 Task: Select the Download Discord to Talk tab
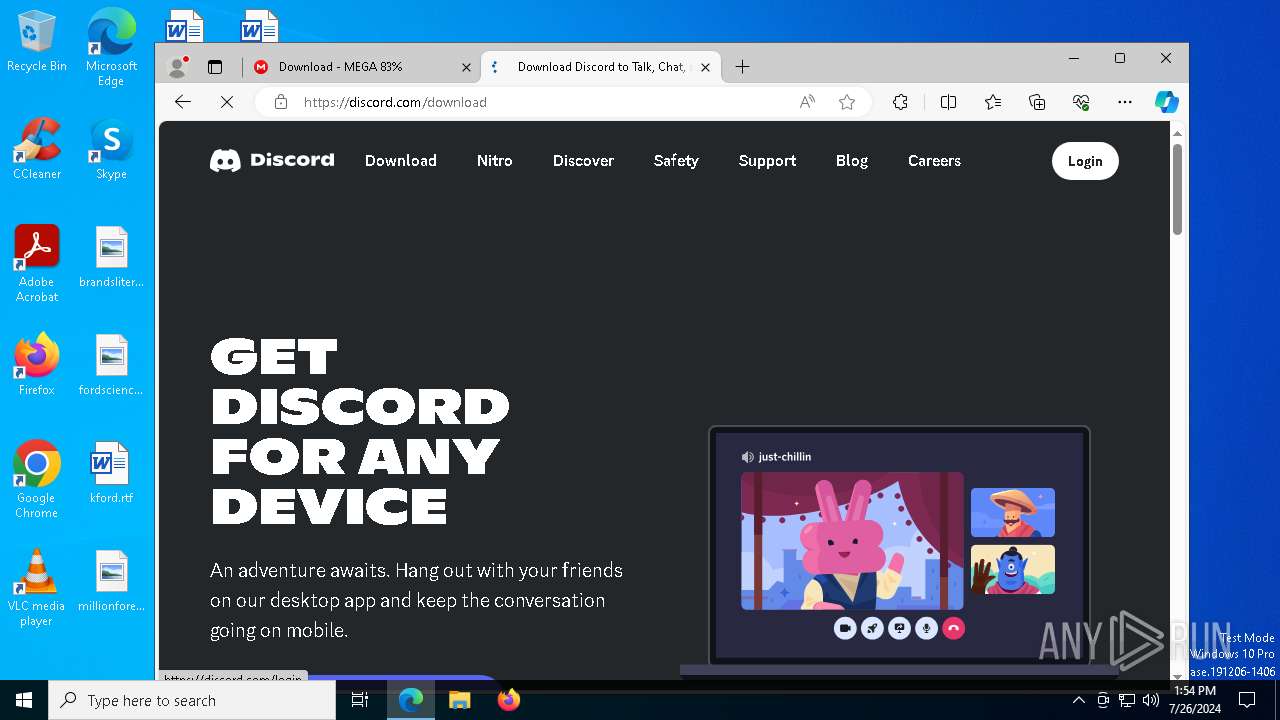[601, 67]
